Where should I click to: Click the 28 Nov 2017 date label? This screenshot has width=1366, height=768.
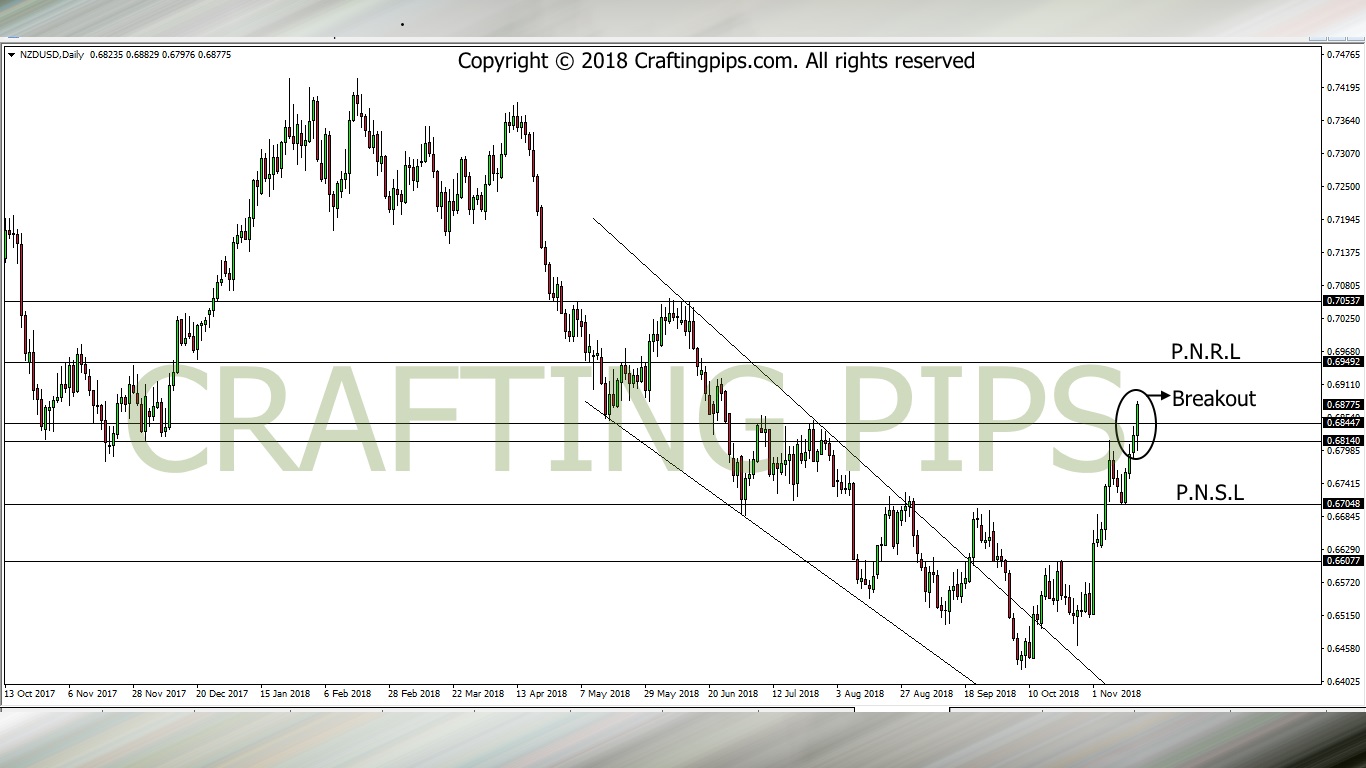coord(157,693)
